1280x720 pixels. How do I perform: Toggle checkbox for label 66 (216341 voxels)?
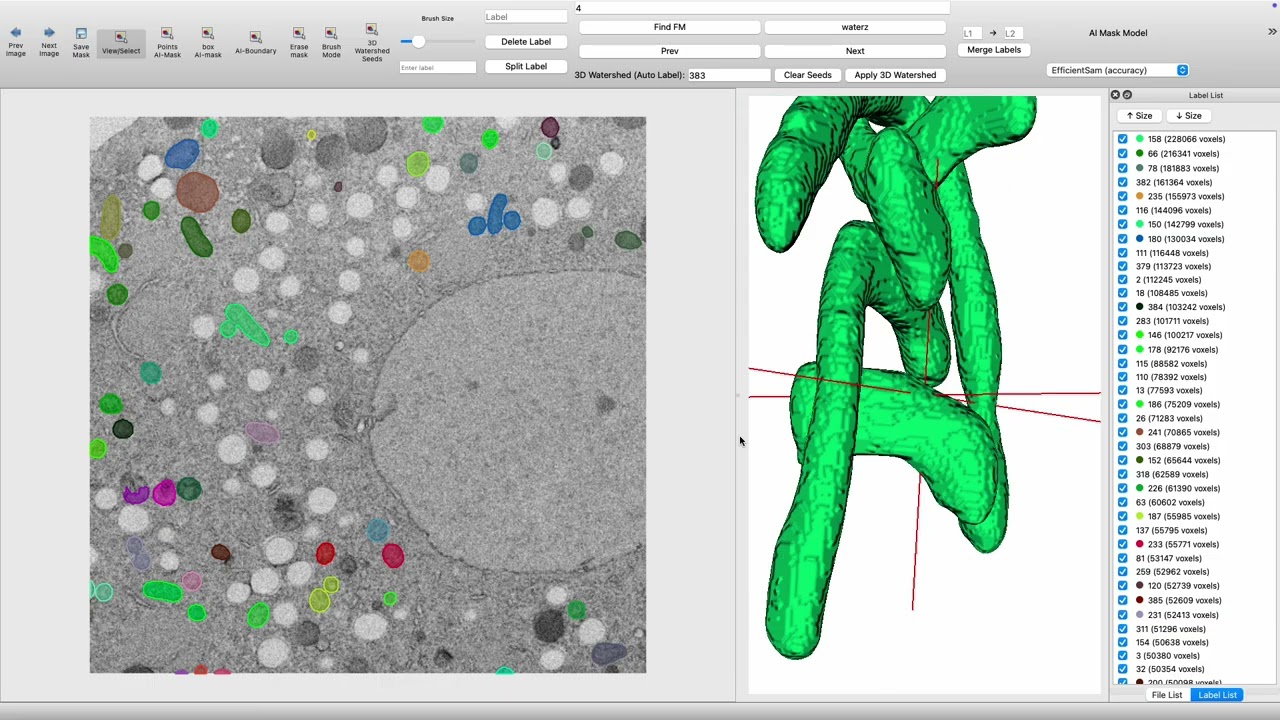[1123, 153]
